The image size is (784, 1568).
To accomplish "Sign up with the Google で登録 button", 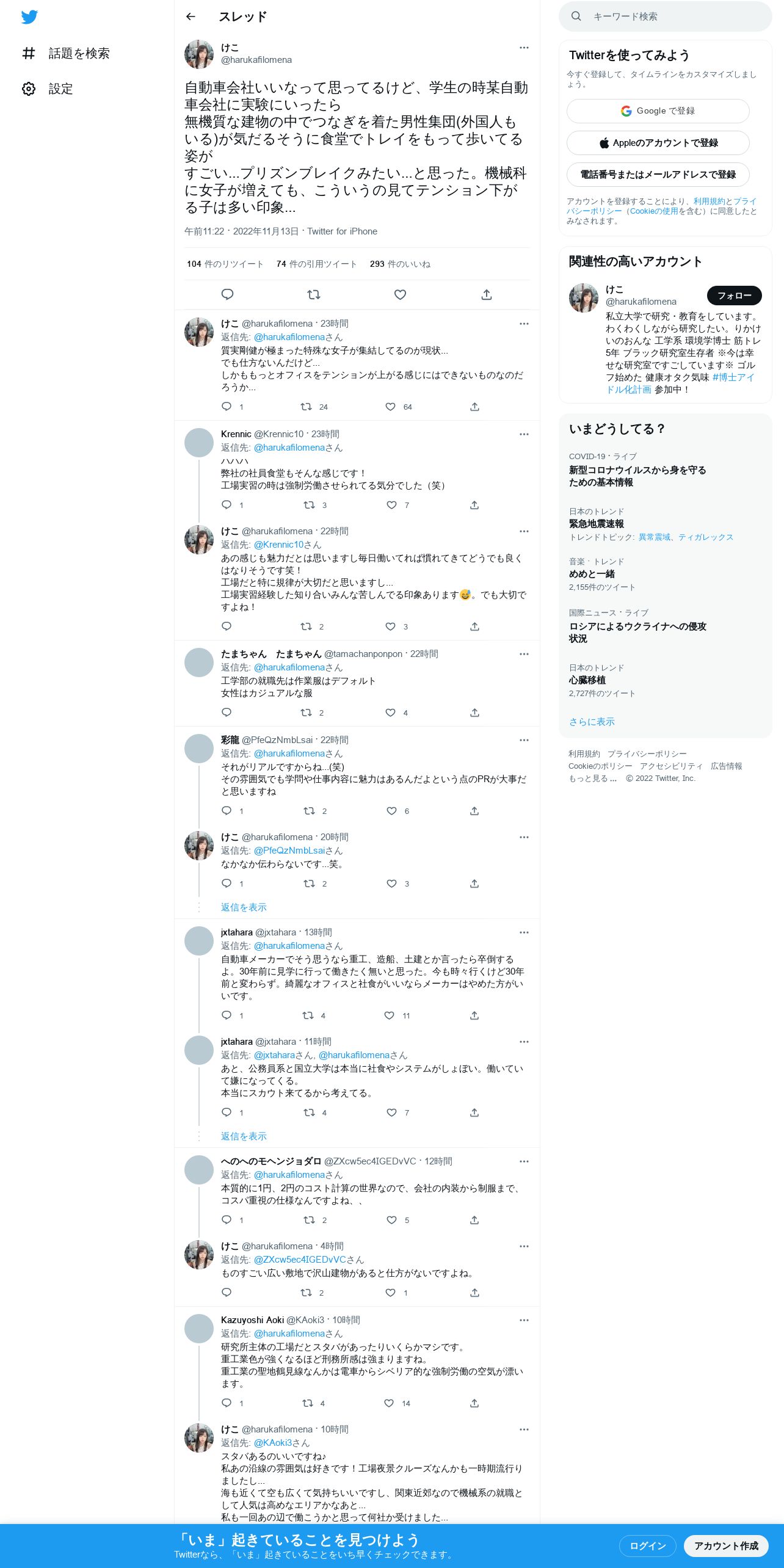I will [658, 111].
